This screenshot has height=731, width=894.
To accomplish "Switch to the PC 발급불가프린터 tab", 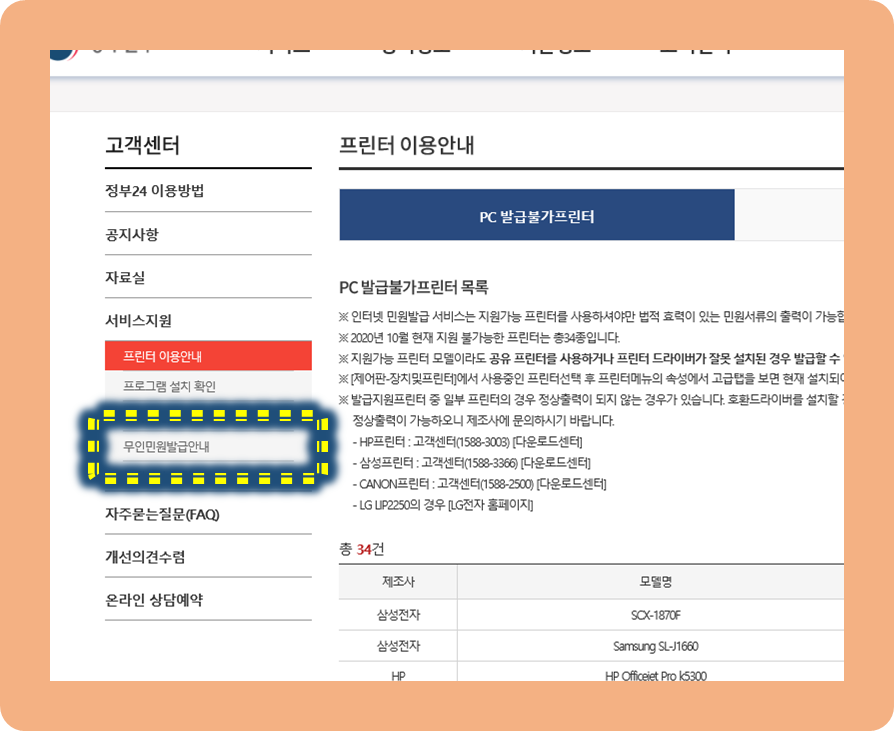I will tap(537, 215).
